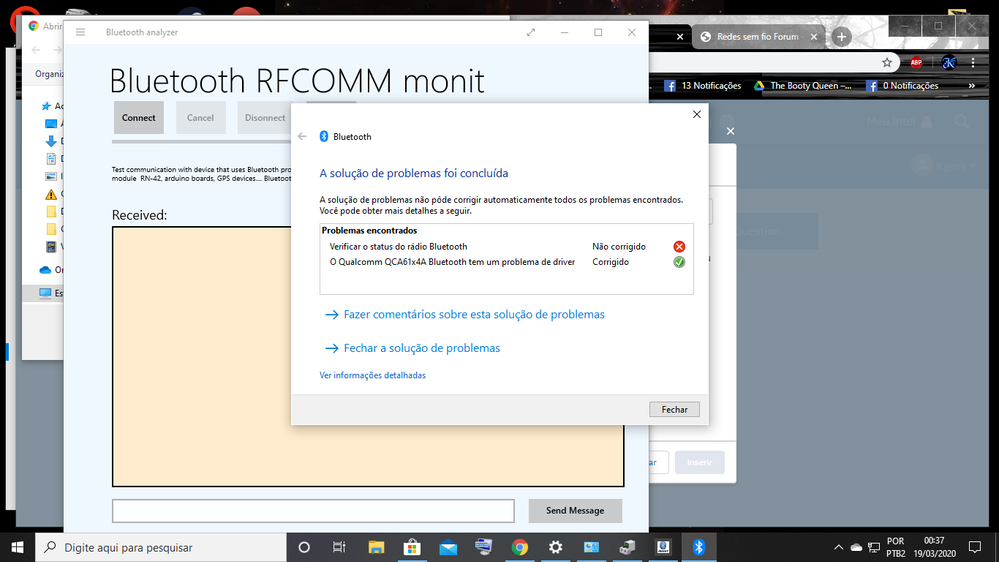The width and height of the screenshot is (999, 562).
Task: Click the red 'Não corrigido' error icon
Action: pyautogui.click(x=679, y=247)
